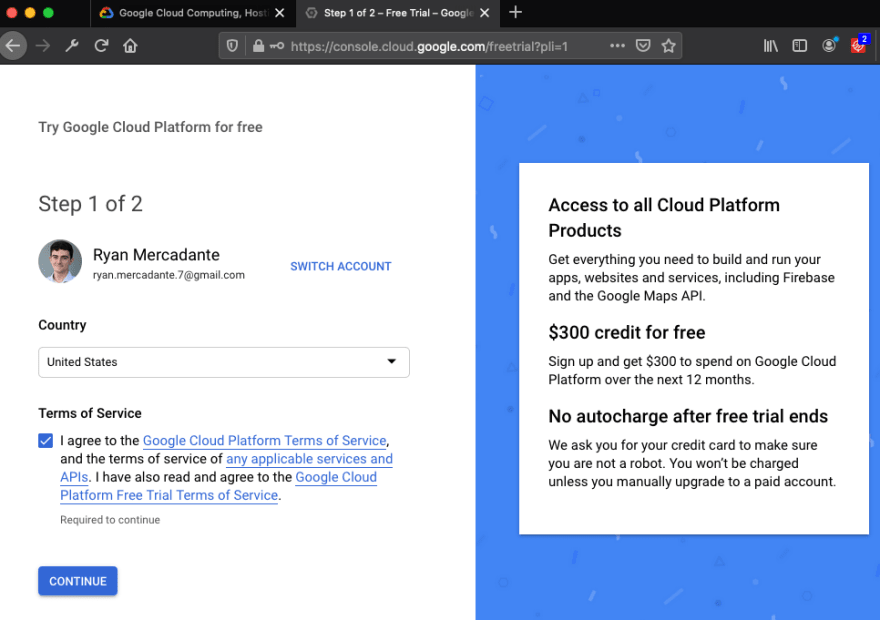This screenshot has width=880, height=620.
Task: Click the 'Required to continue' note
Action: 110,520
